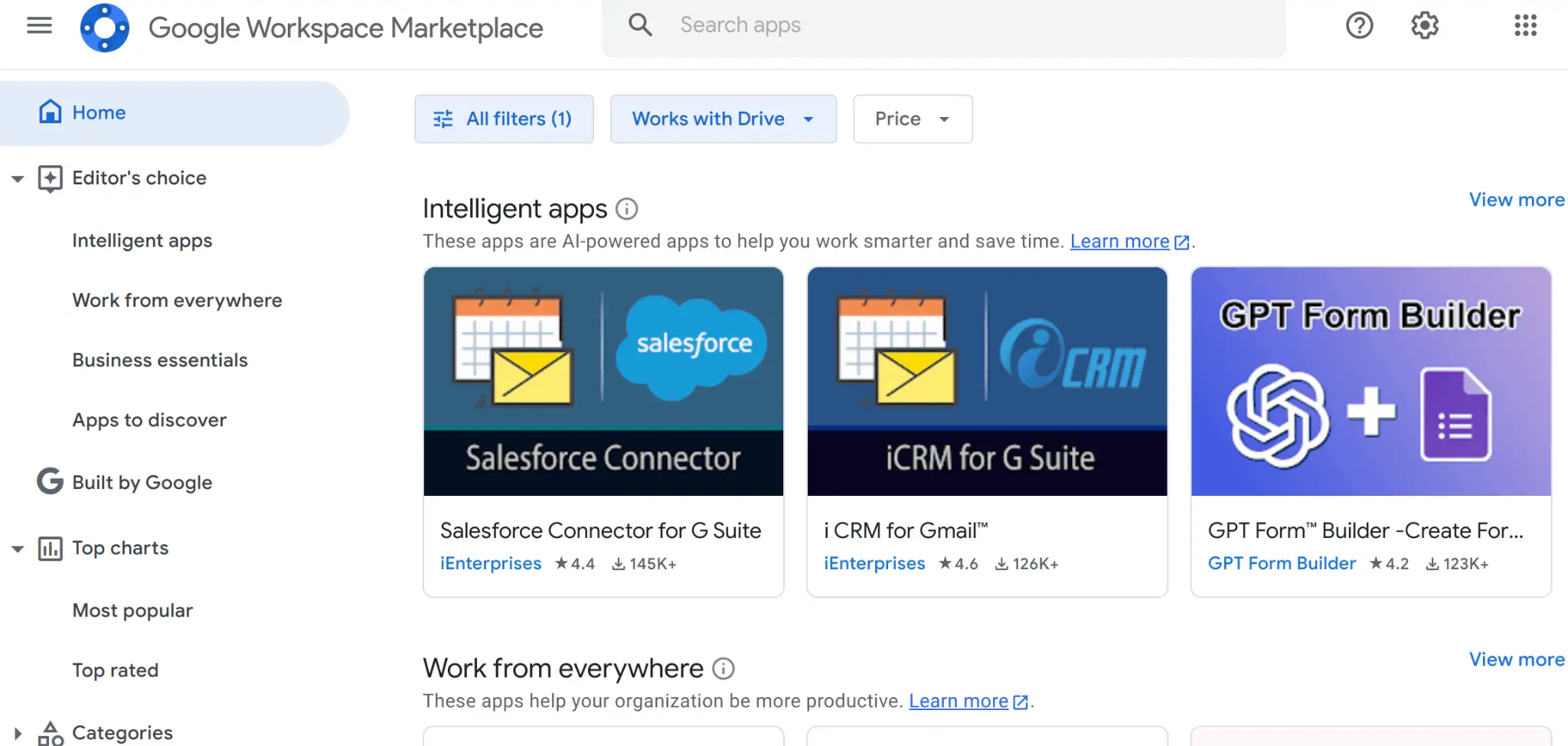Click the search magnifier icon
Viewport: 1568px width, 746px height.
640,25
